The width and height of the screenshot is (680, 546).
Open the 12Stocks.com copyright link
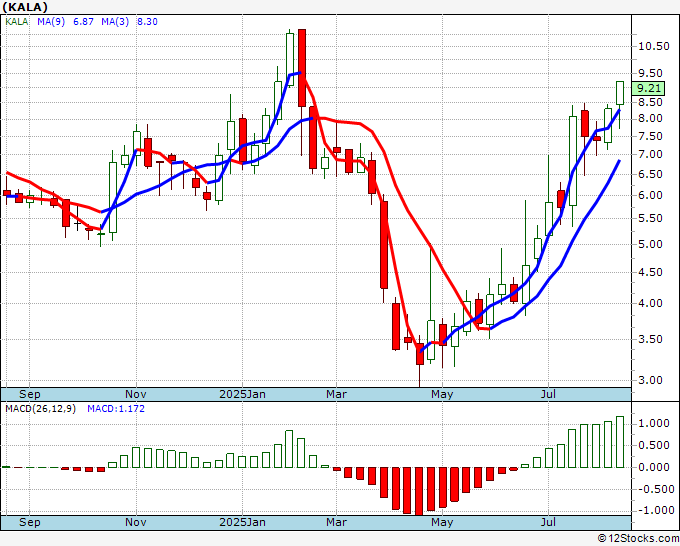(638, 539)
